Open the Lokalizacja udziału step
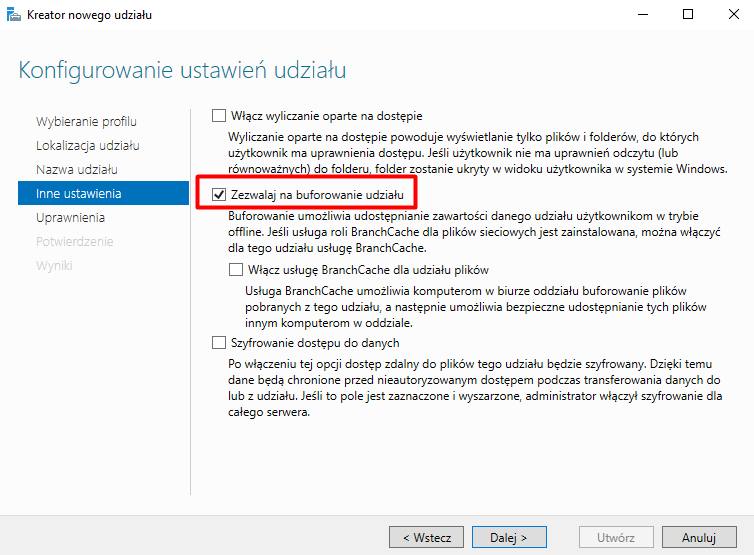This screenshot has height=555, width=754. point(87,145)
